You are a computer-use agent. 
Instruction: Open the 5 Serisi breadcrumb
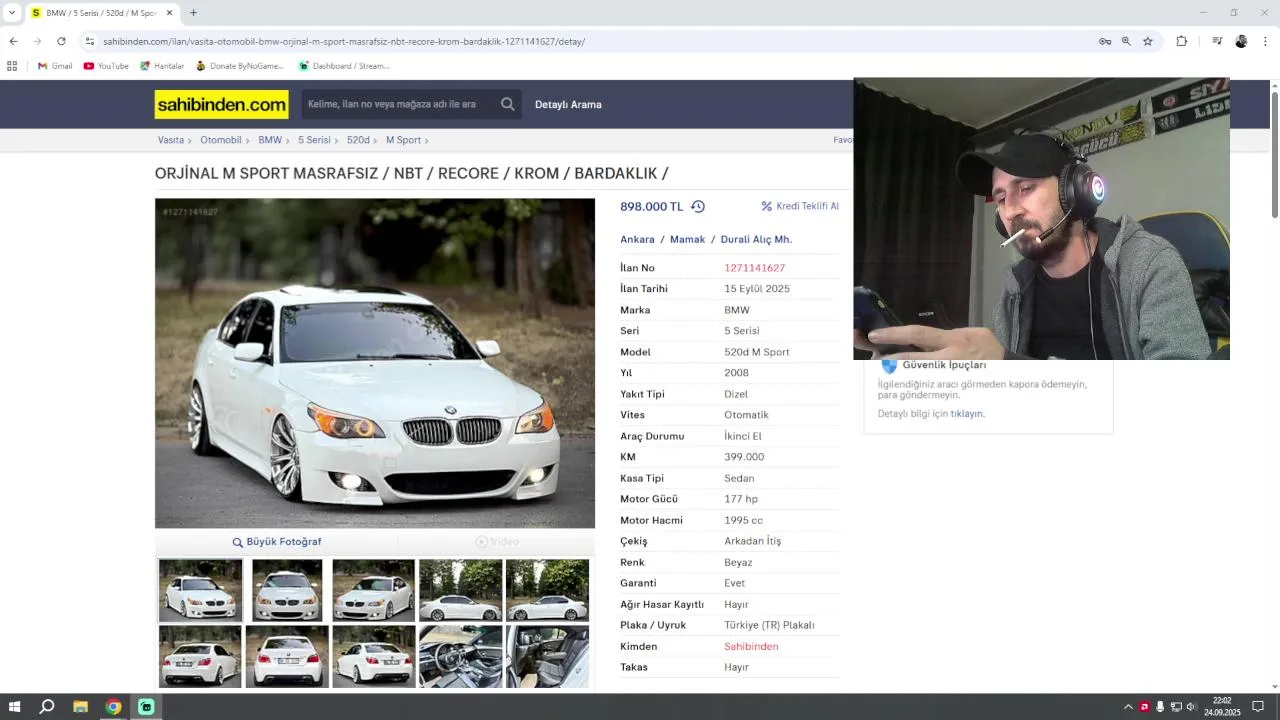(314, 140)
